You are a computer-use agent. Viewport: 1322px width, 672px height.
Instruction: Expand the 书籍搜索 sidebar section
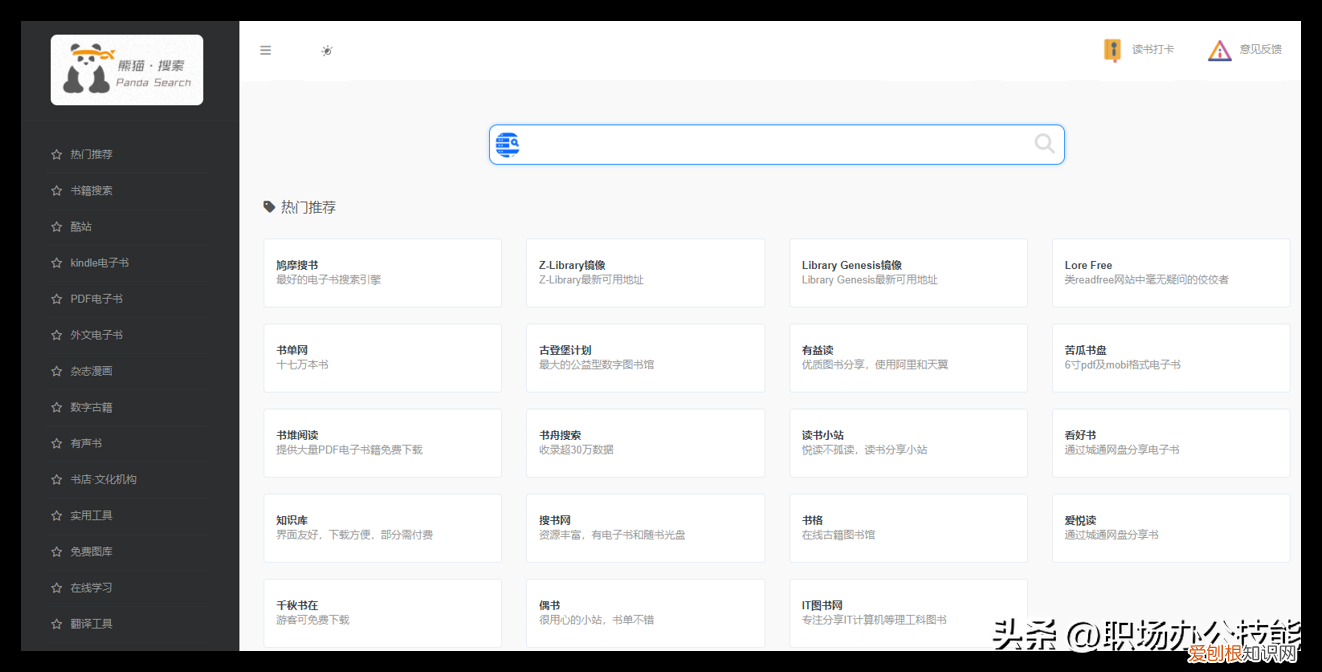(x=90, y=190)
